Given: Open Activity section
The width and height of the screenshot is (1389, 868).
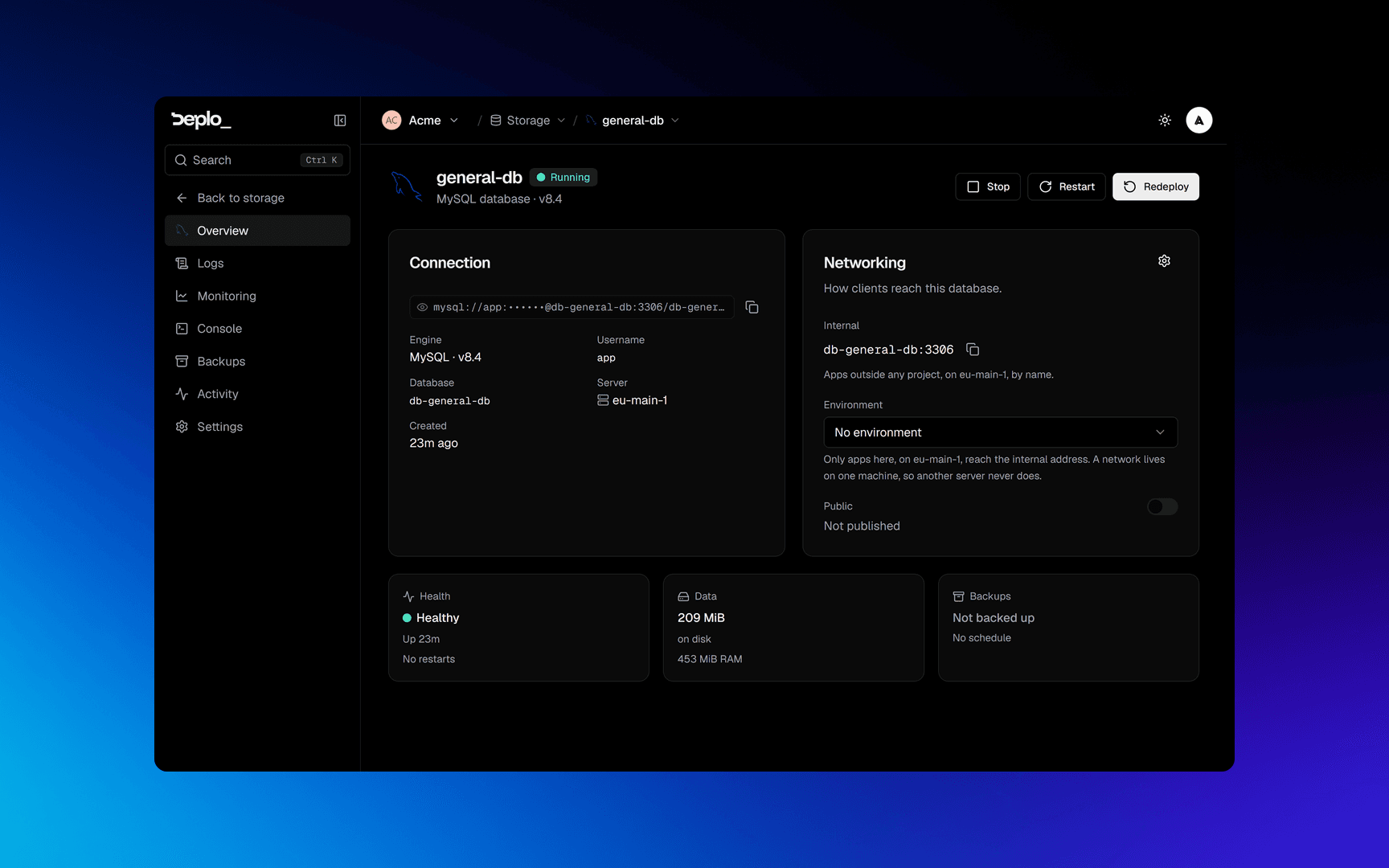Looking at the screenshot, I should [257, 394].
